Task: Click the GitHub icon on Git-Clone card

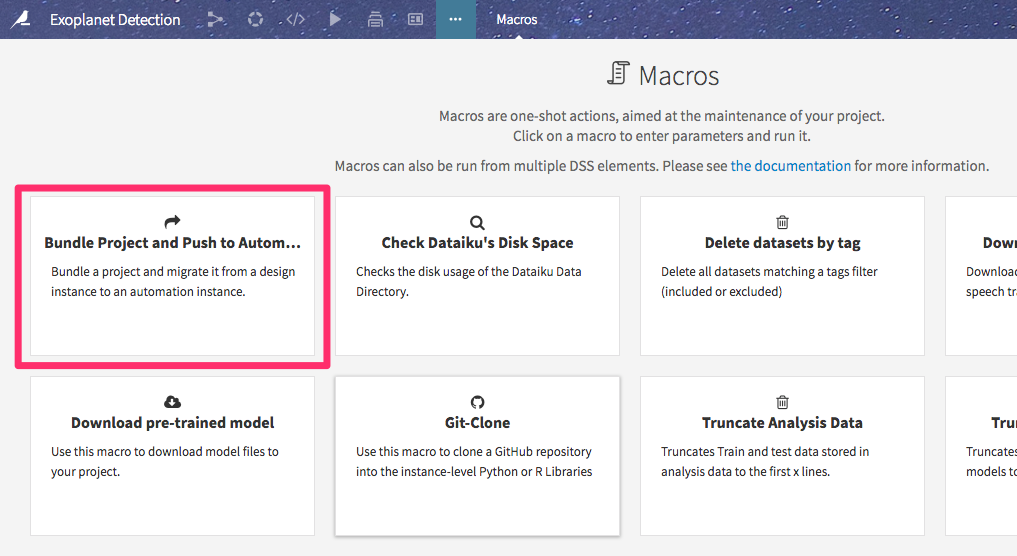Action: click(x=477, y=402)
